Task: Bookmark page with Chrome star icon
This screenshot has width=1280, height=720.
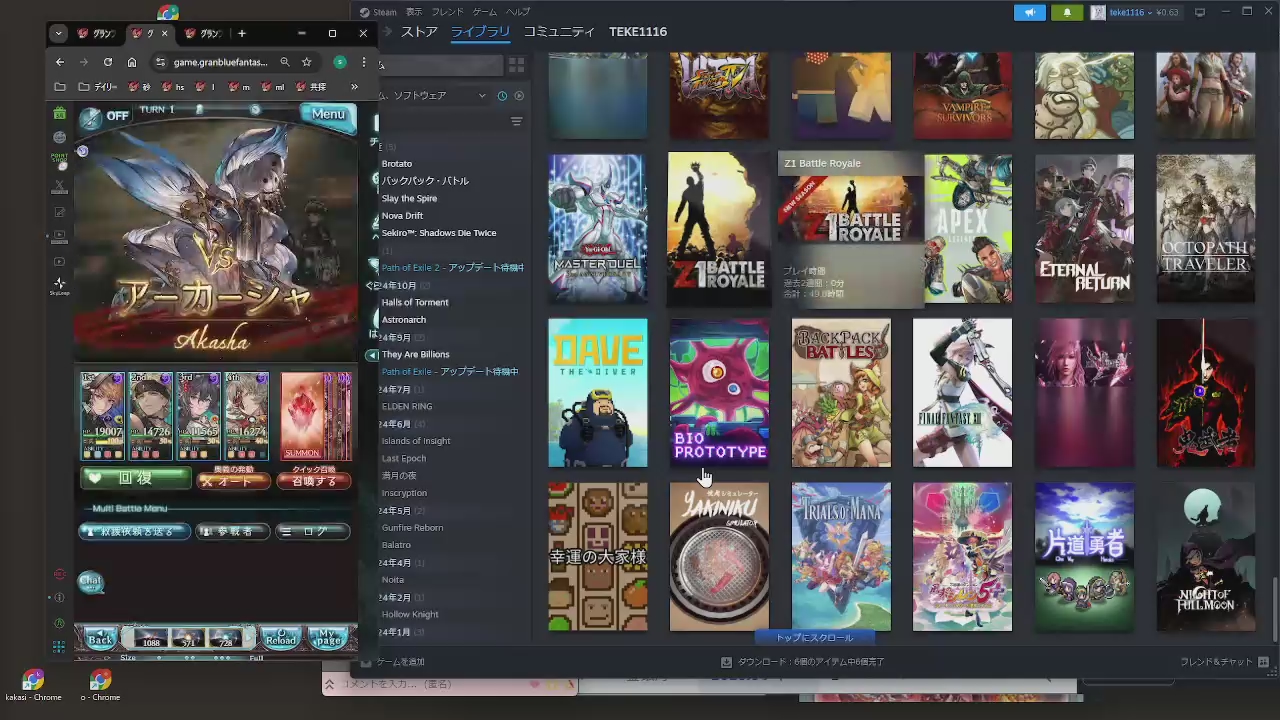Action: coord(307,62)
